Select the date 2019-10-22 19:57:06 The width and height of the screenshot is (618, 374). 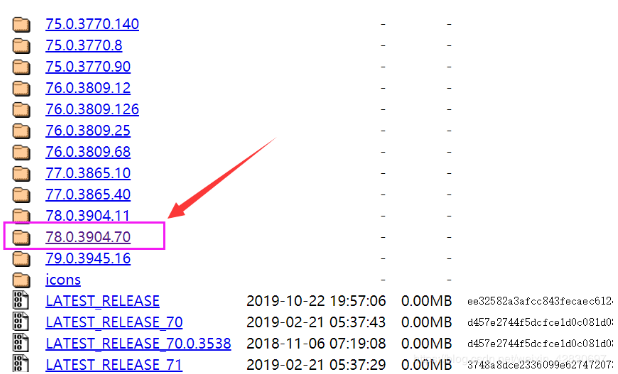coord(316,301)
